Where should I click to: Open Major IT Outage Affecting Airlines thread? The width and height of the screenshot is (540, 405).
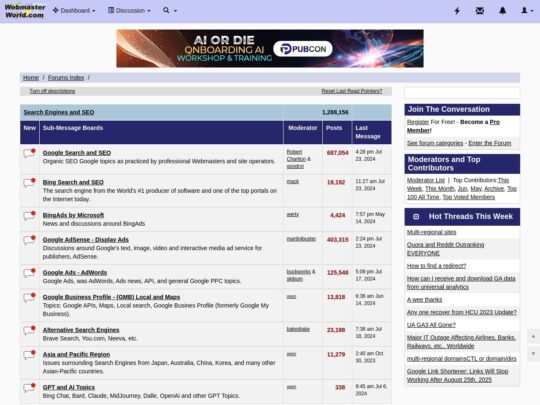point(461,342)
